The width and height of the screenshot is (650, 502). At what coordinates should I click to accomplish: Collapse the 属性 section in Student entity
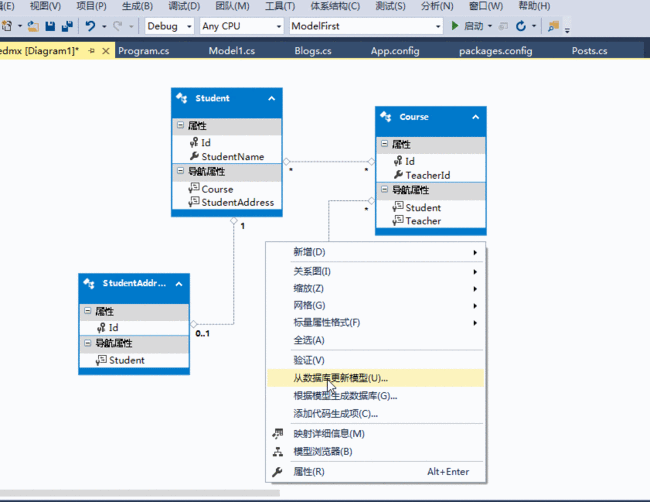coord(180,125)
